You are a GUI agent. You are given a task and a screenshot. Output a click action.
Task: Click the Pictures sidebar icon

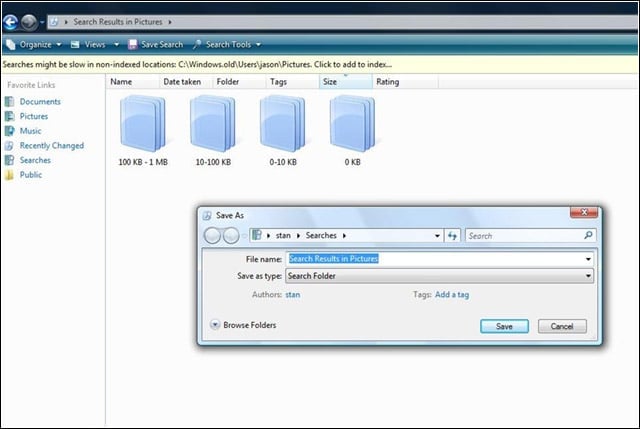point(9,116)
